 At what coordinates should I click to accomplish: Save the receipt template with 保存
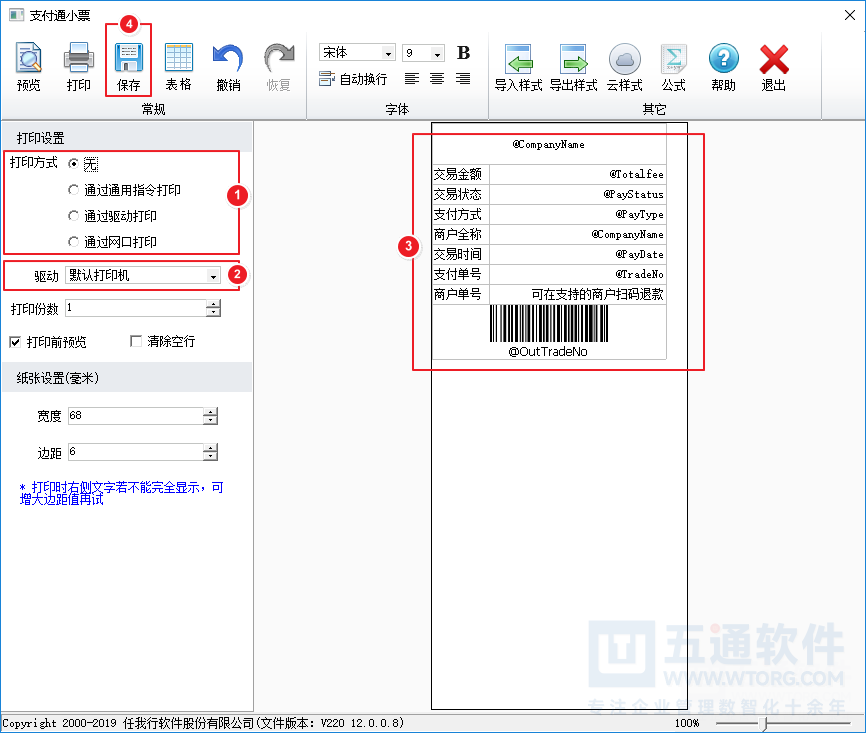click(x=129, y=67)
